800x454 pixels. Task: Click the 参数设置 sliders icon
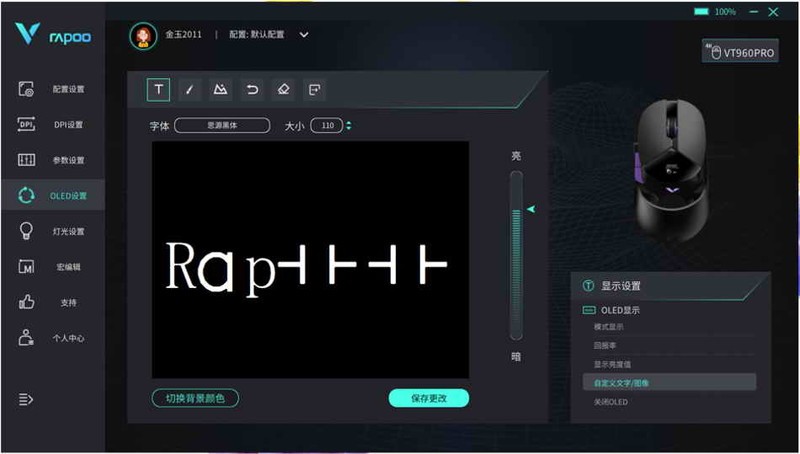click(x=26, y=160)
